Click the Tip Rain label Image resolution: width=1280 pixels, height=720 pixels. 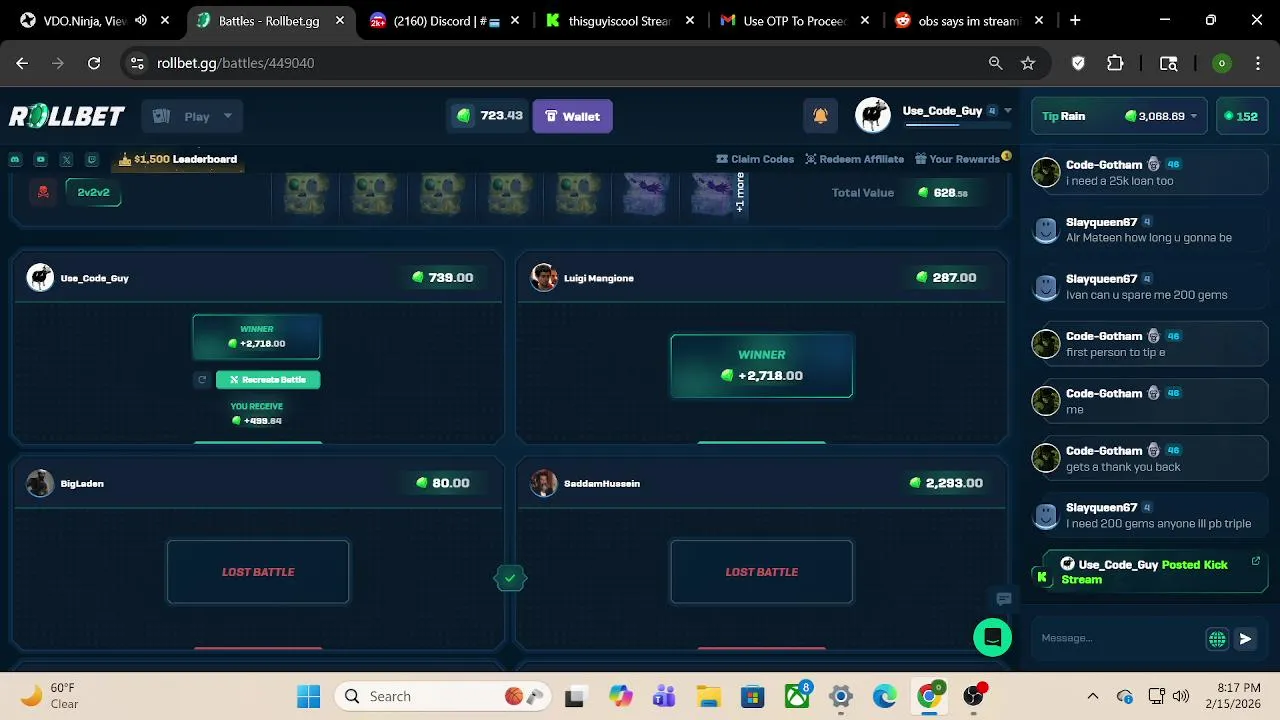click(1063, 116)
